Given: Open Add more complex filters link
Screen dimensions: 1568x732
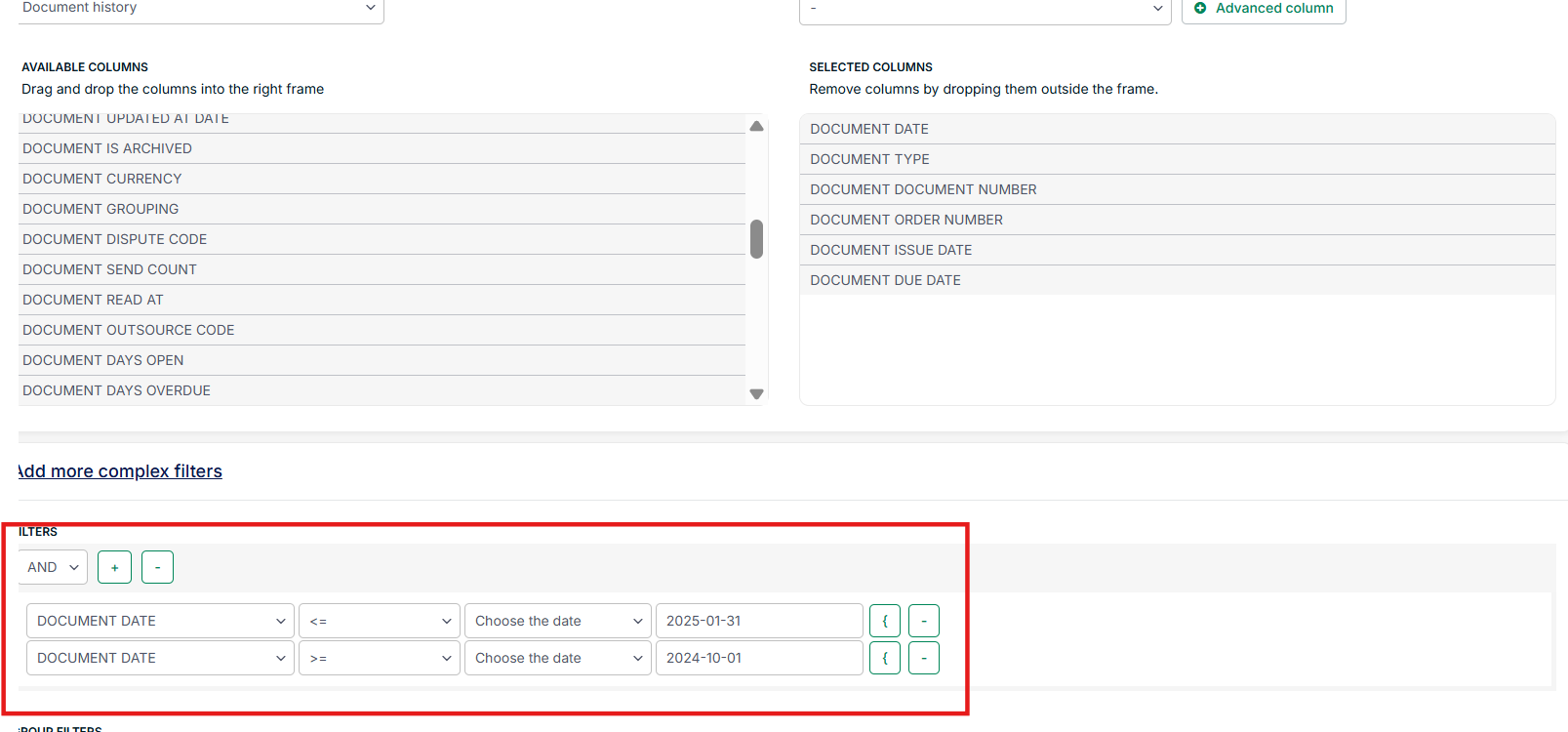Looking at the screenshot, I should [120, 471].
